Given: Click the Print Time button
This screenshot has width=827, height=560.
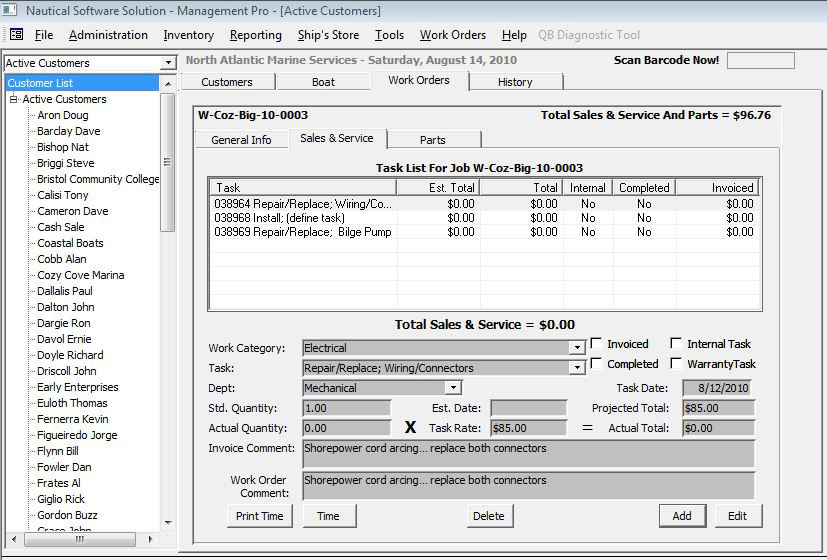Looking at the screenshot, I should click(x=259, y=516).
